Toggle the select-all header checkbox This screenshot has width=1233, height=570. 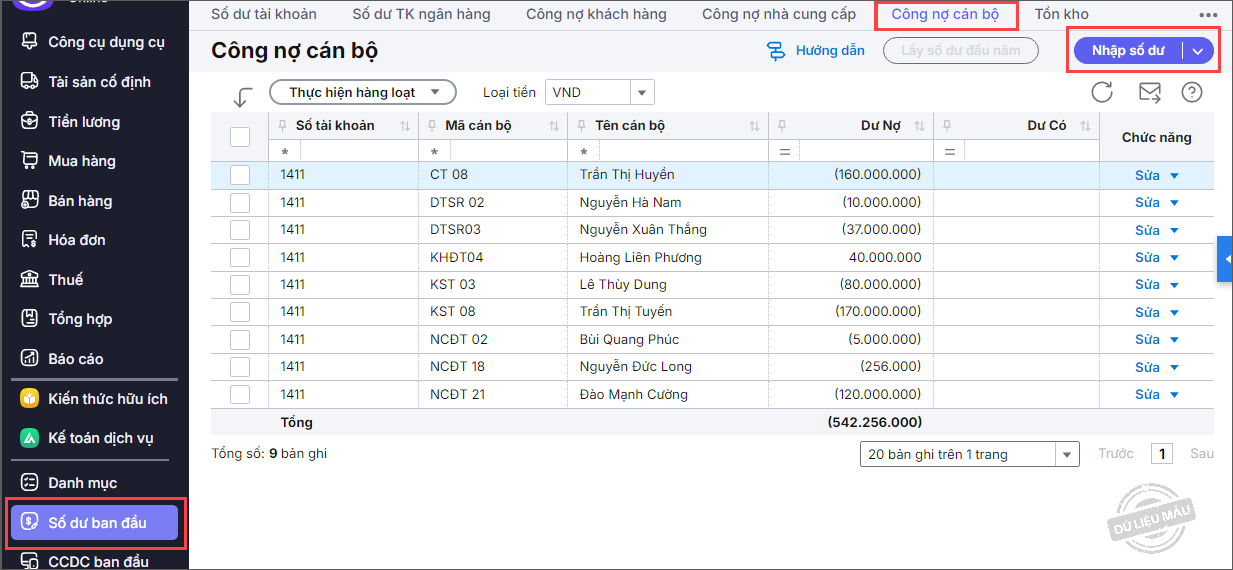point(240,137)
